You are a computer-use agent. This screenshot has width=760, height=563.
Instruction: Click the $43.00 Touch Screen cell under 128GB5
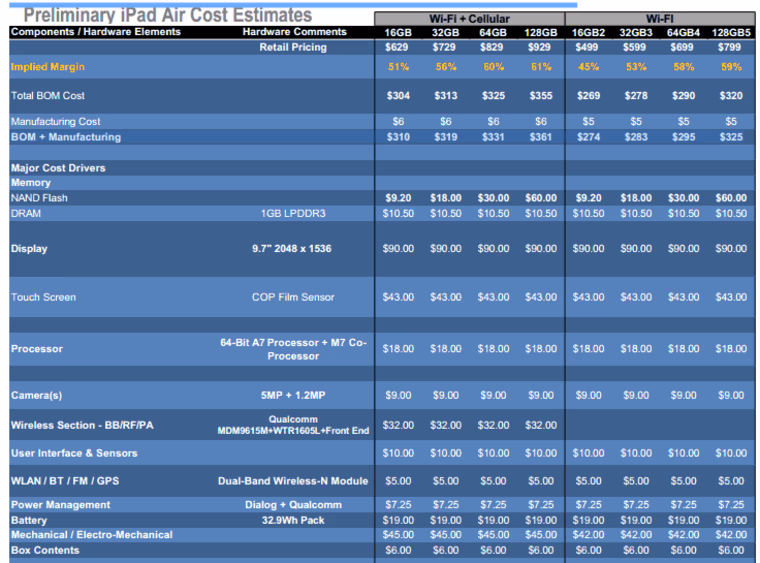pyautogui.click(x=731, y=297)
